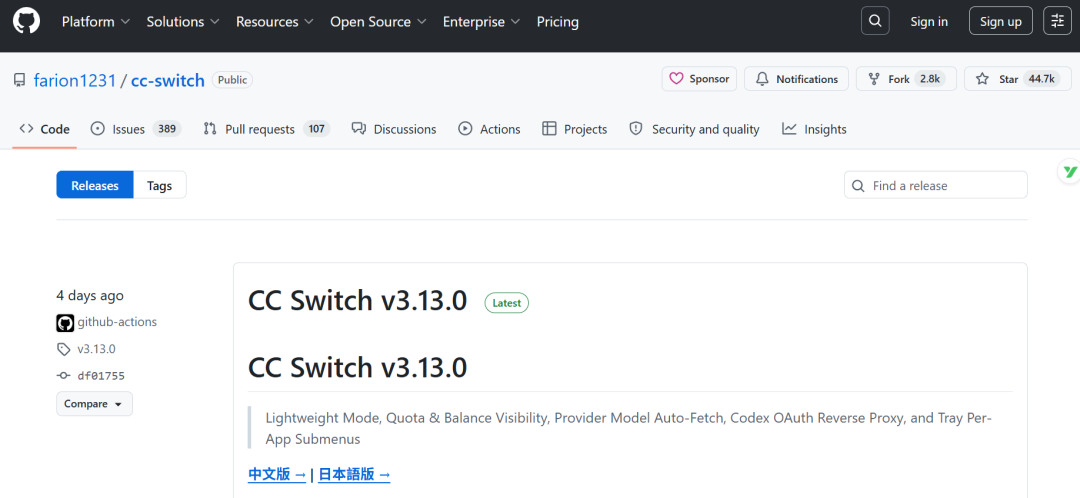The width and height of the screenshot is (1080, 498).
Task: Open the github-actions author link
Action: coord(116,322)
